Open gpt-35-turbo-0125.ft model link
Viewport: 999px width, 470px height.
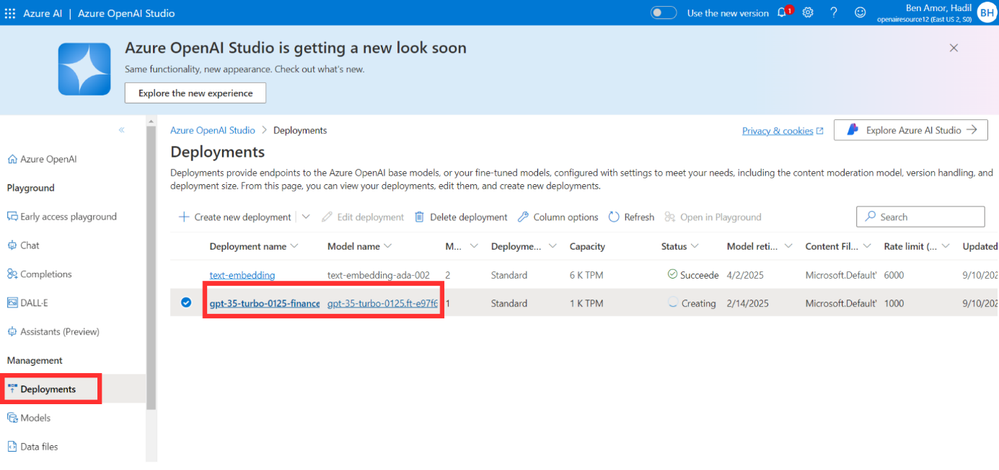click(x=382, y=304)
